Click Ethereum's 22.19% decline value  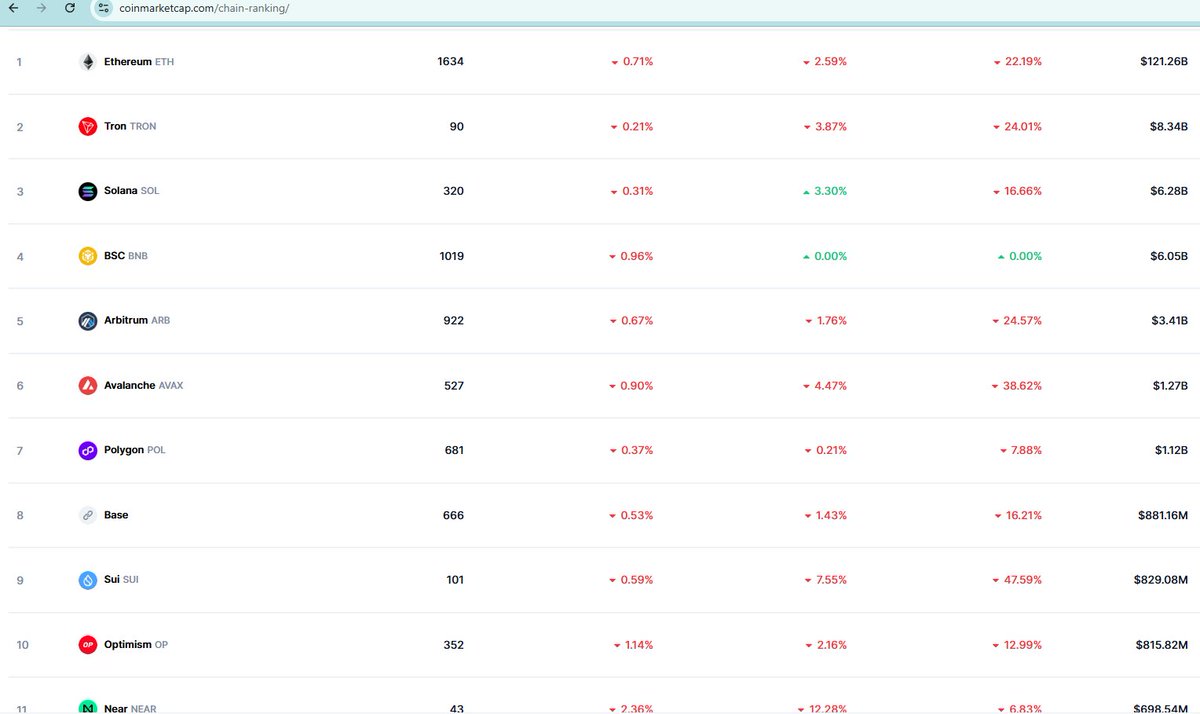coord(1017,62)
